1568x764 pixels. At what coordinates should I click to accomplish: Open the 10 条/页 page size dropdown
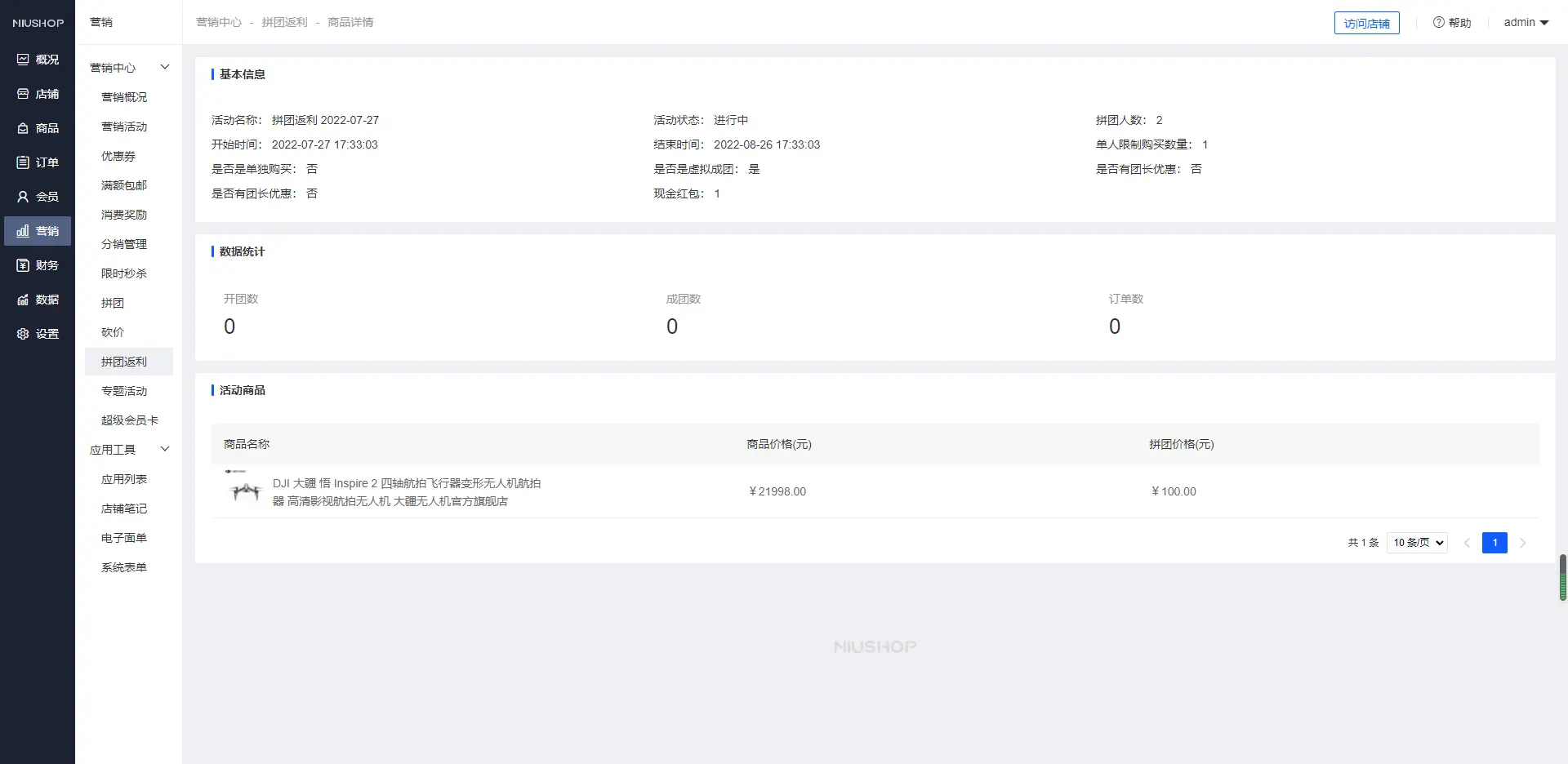[1417, 543]
